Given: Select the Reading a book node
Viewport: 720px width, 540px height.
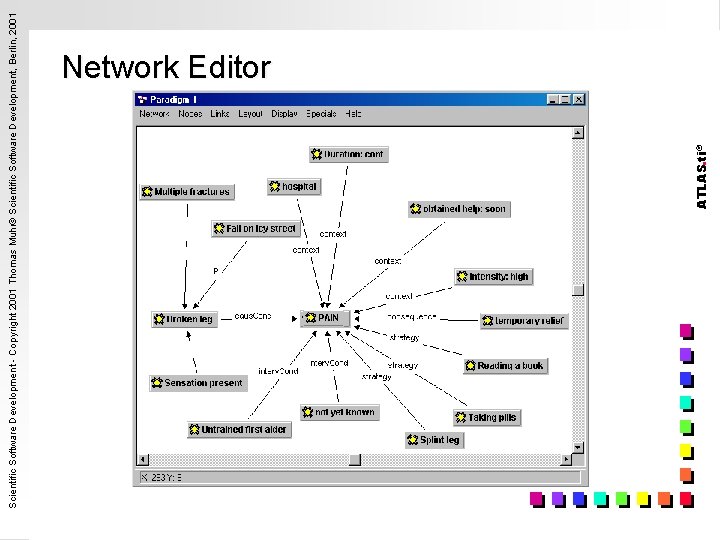Looking at the screenshot, I should pyautogui.click(x=506, y=366).
